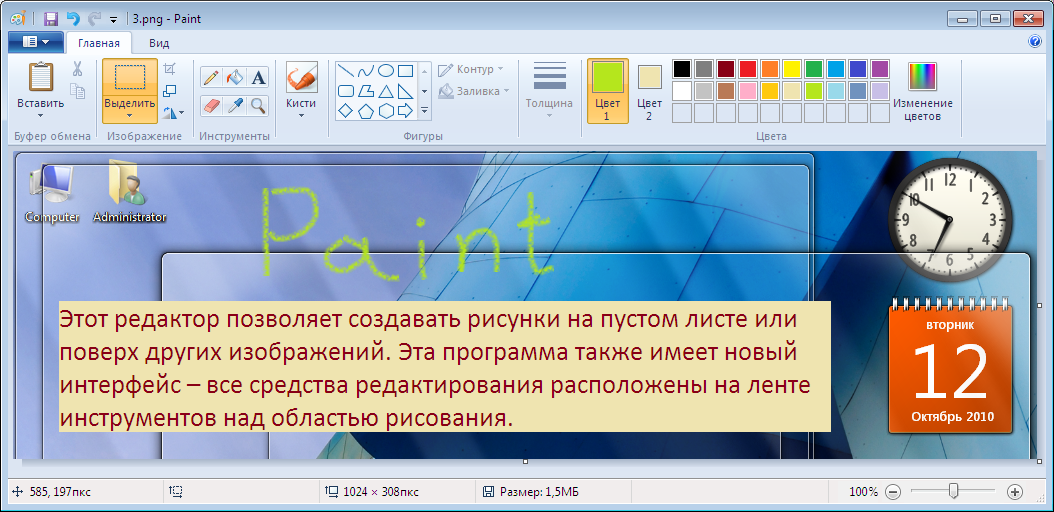Pick the yellow color swatch
Image resolution: width=1054 pixels, height=512 pixels.
coord(792,69)
